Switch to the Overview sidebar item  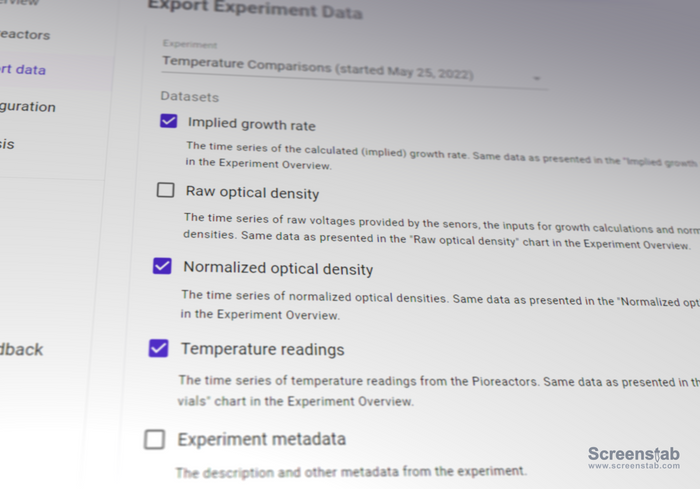tap(20, 3)
